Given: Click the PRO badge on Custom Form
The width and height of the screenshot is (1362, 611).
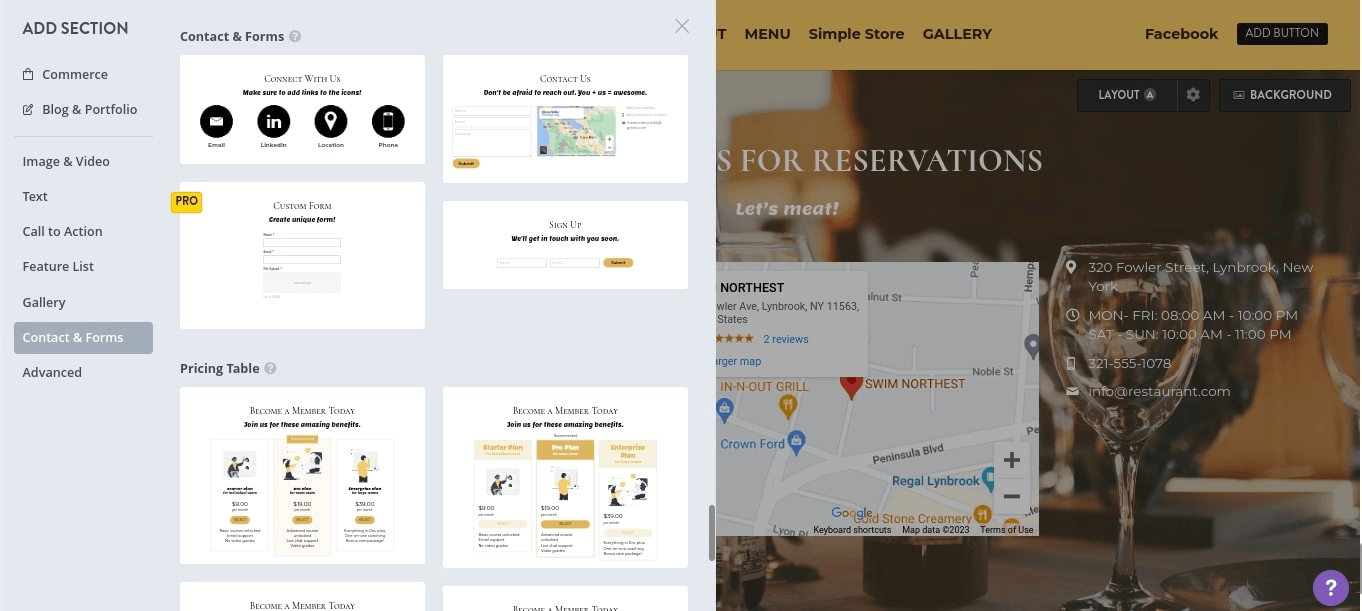Looking at the screenshot, I should coord(186,201).
